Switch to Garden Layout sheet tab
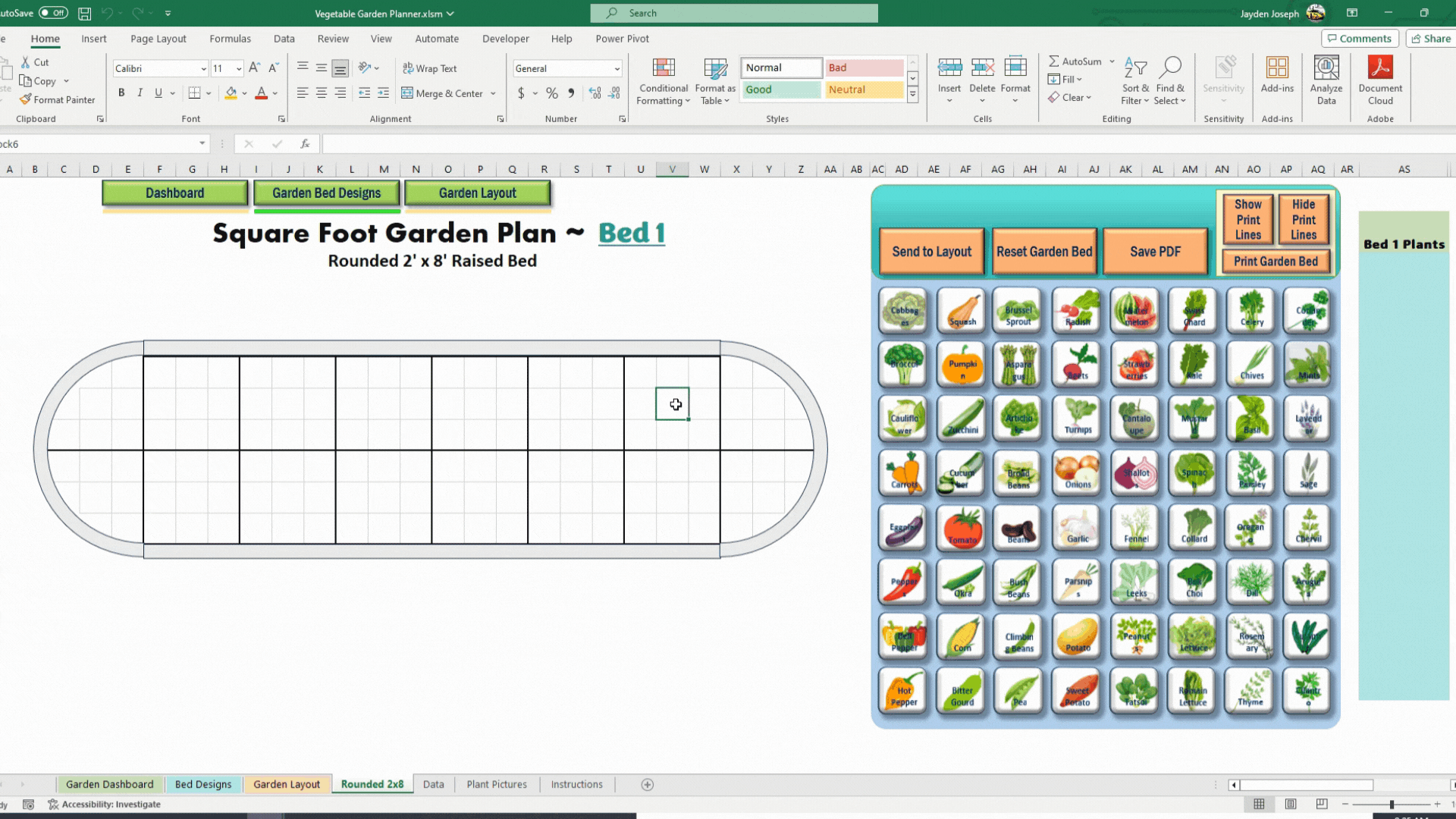Image resolution: width=1456 pixels, height=819 pixels. pos(286,784)
